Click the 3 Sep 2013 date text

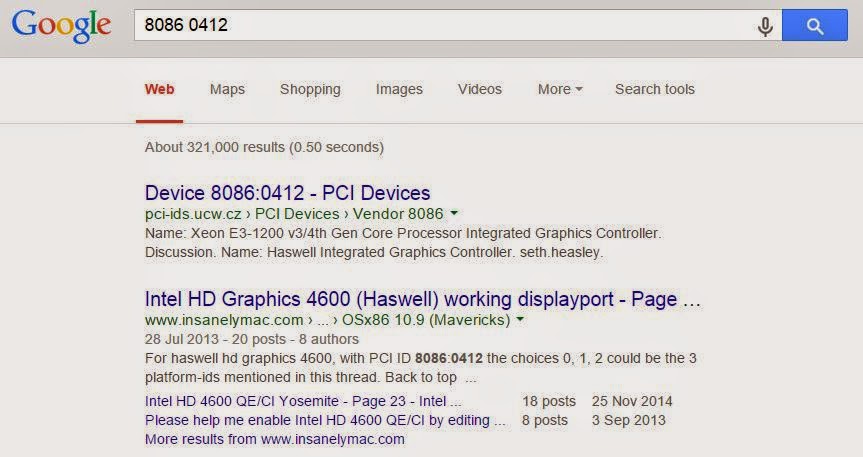coord(629,421)
